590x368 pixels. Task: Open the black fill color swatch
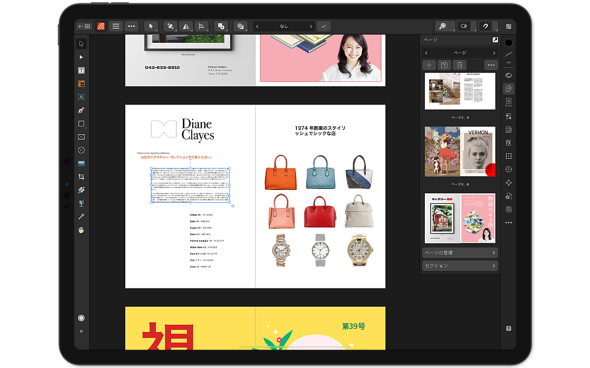tap(508, 43)
